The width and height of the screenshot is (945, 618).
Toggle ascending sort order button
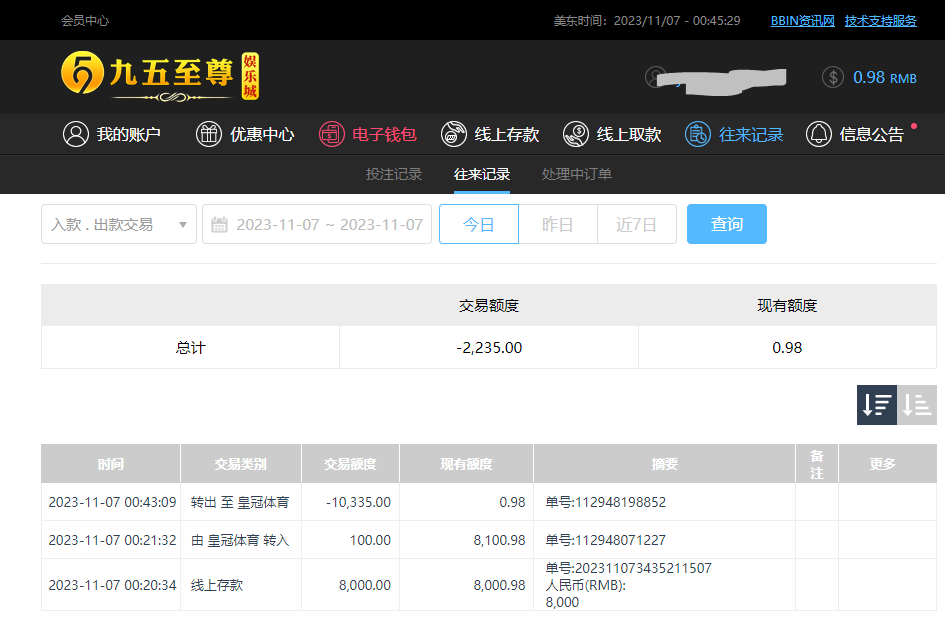point(917,405)
